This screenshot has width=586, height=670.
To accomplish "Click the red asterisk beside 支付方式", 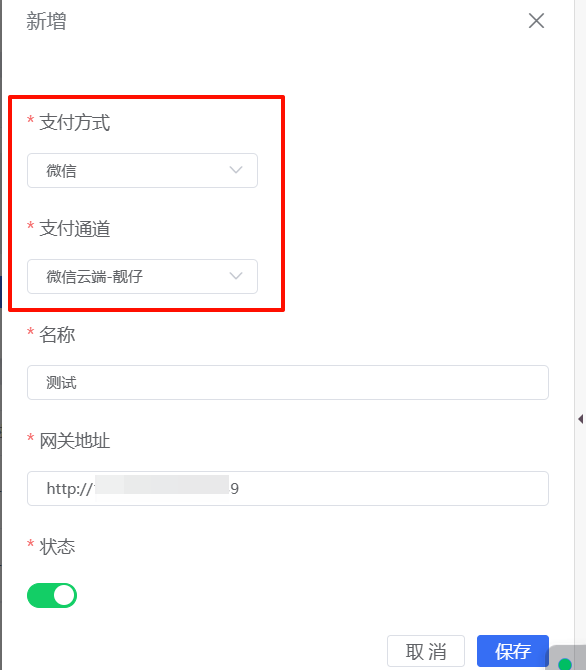I will (30, 120).
